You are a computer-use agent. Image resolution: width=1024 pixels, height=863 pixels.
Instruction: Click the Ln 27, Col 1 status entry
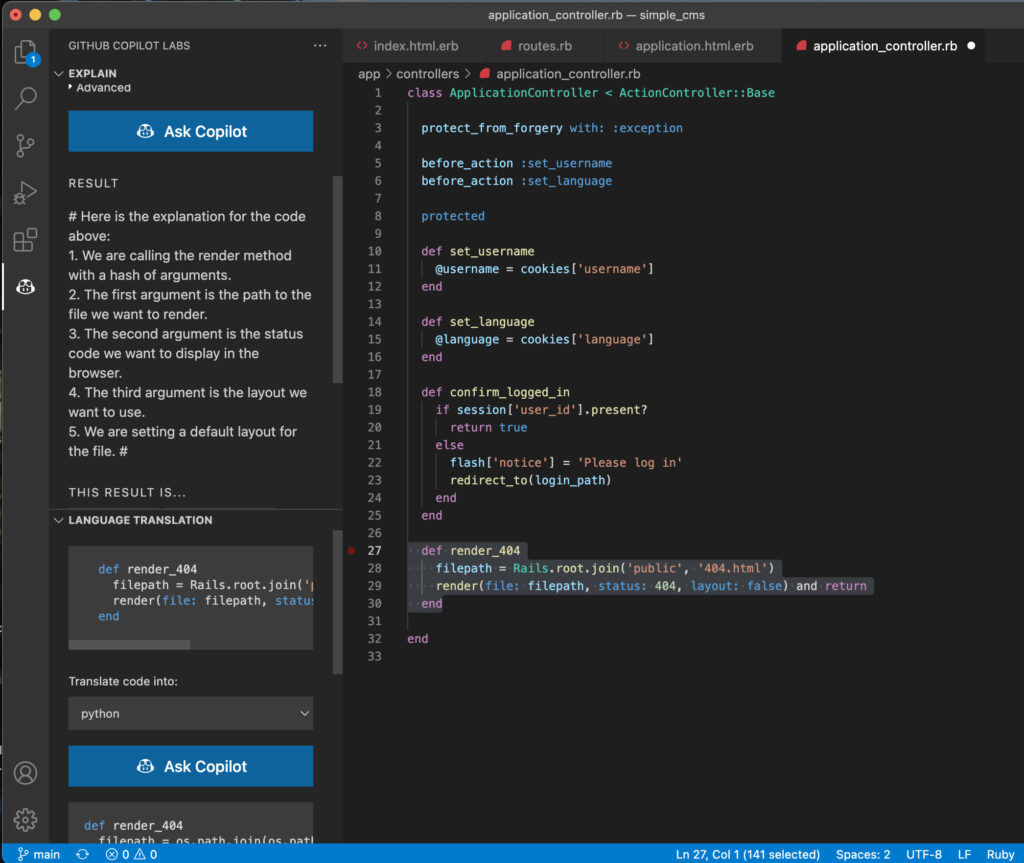pos(748,854)
